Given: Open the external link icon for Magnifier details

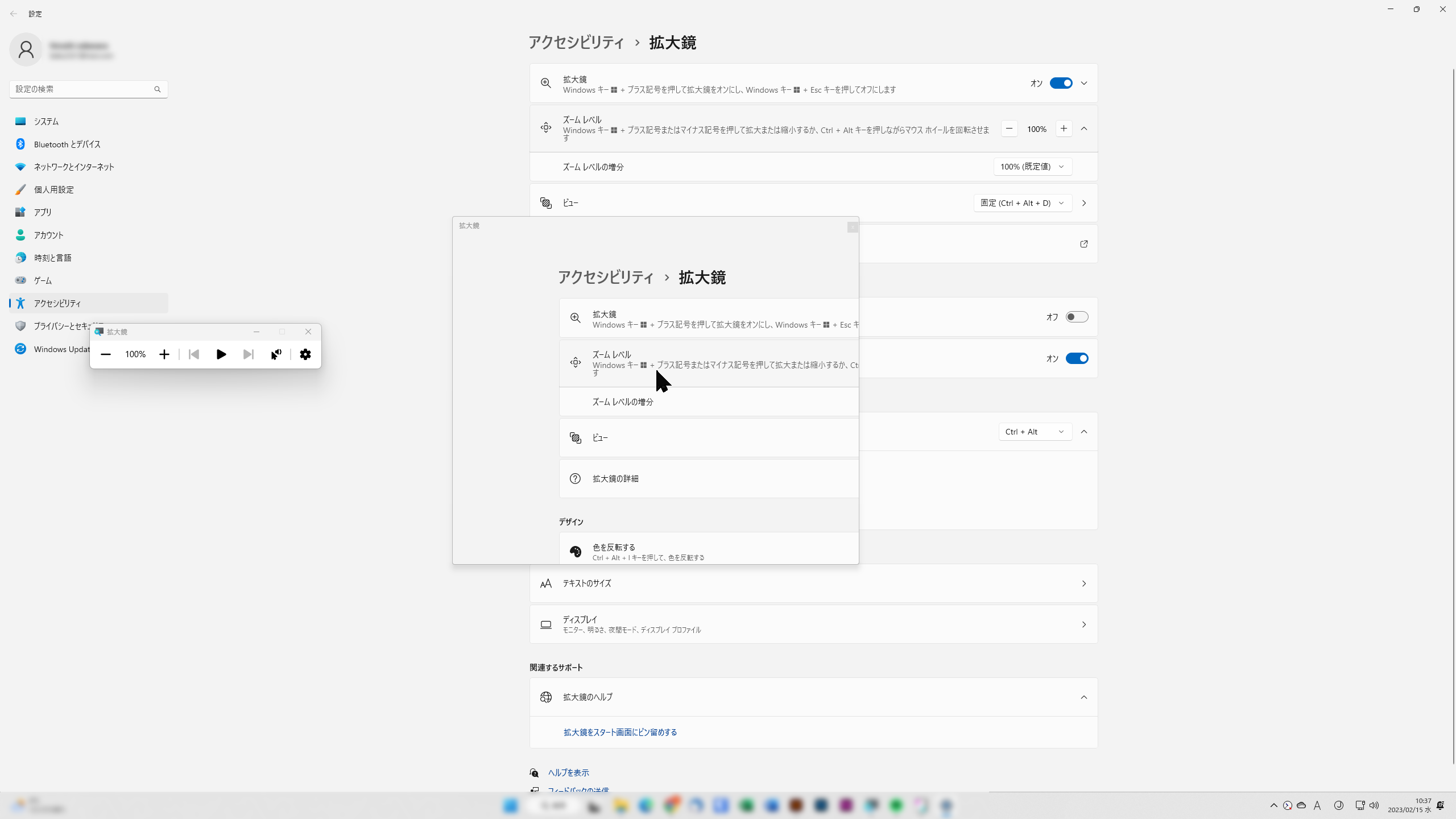Looking at the screenshot, I should point(1083,244).
